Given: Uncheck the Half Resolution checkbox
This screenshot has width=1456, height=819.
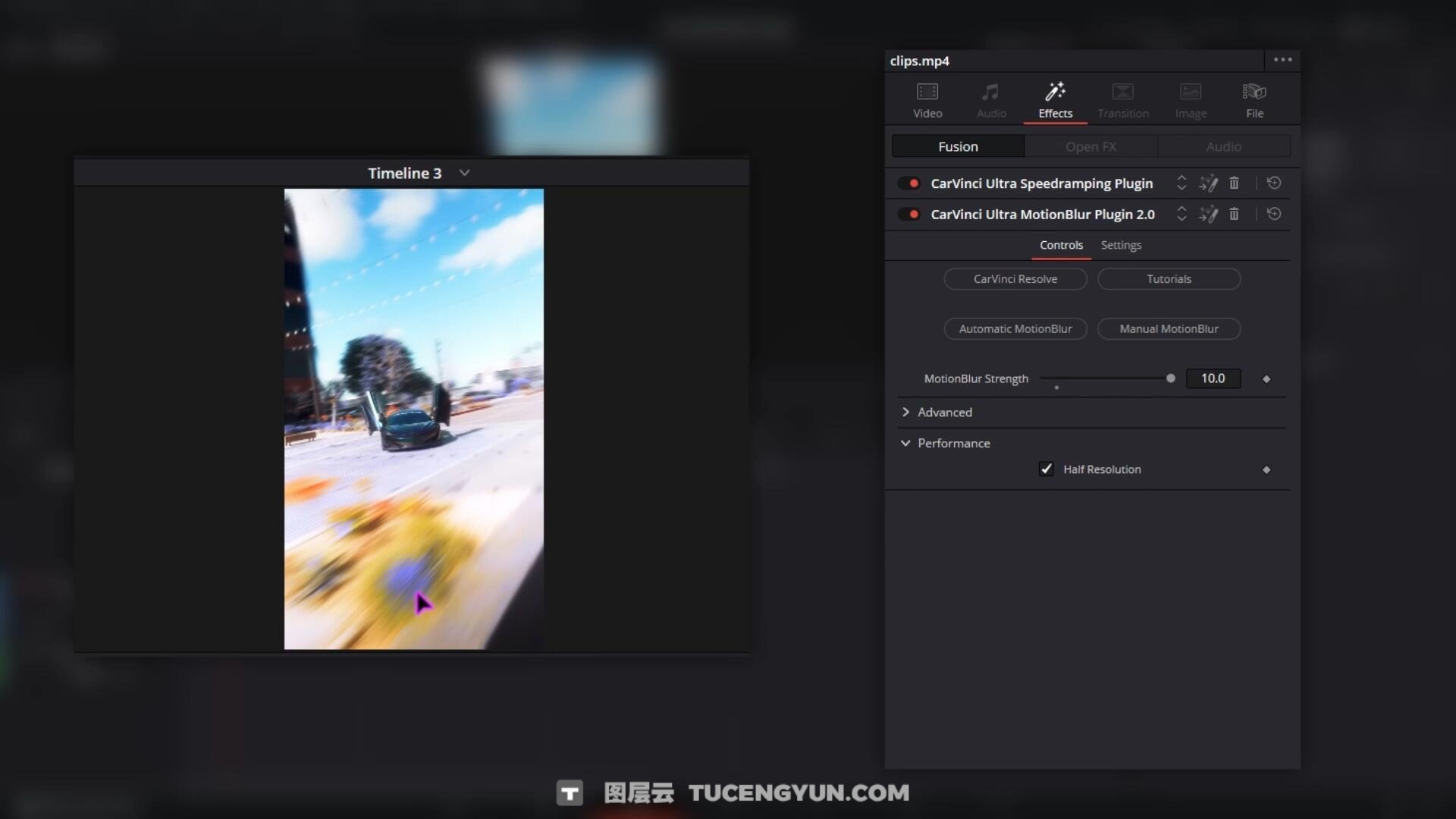Looking at the screenshot, I should click(x=1046, y=469).
